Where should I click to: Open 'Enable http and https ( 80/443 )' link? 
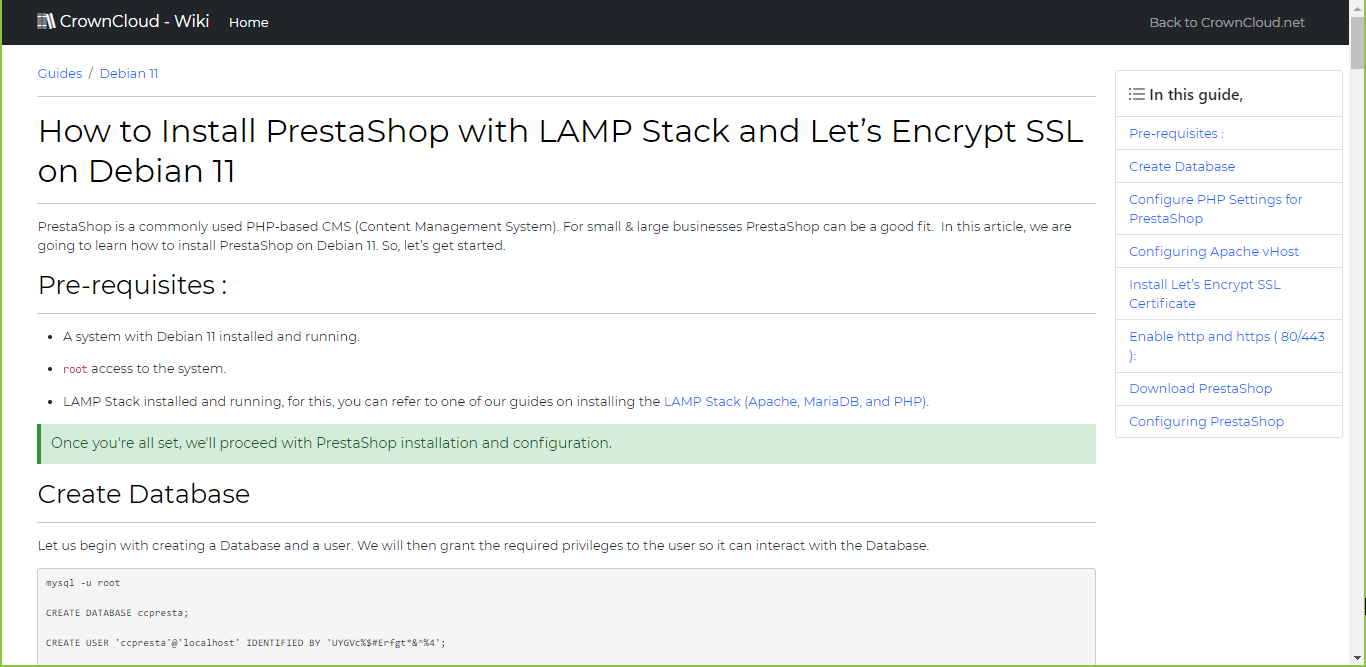(x=1226, y=345)
